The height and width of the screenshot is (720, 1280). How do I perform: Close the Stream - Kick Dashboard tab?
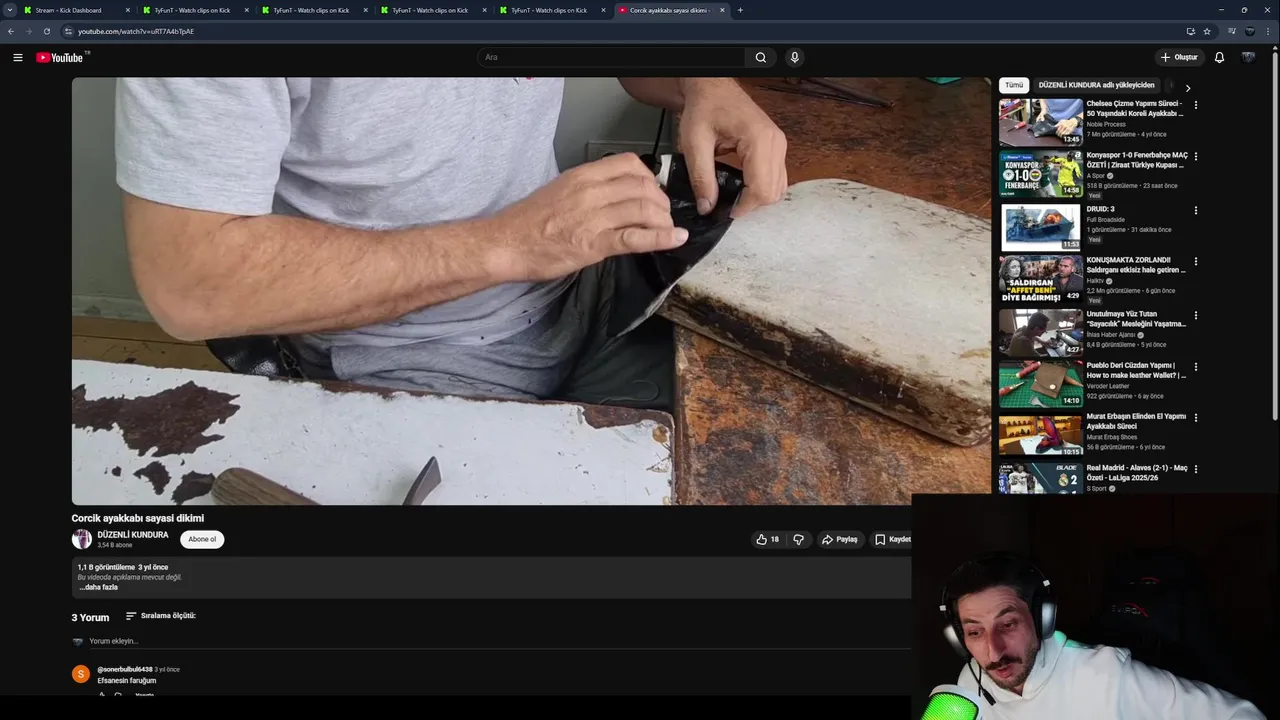click(x=127, y=10)
